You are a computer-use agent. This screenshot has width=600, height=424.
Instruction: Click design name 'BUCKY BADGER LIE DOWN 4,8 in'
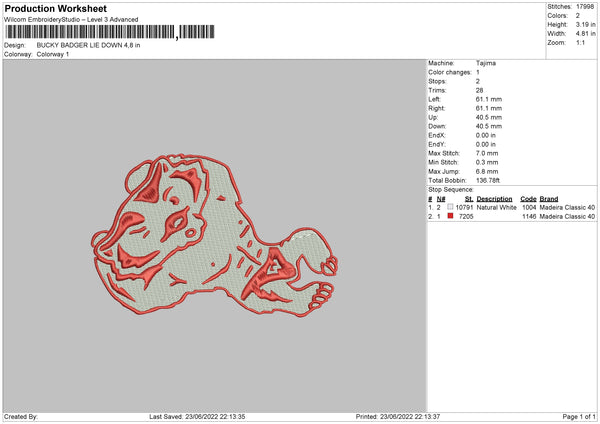88,45
